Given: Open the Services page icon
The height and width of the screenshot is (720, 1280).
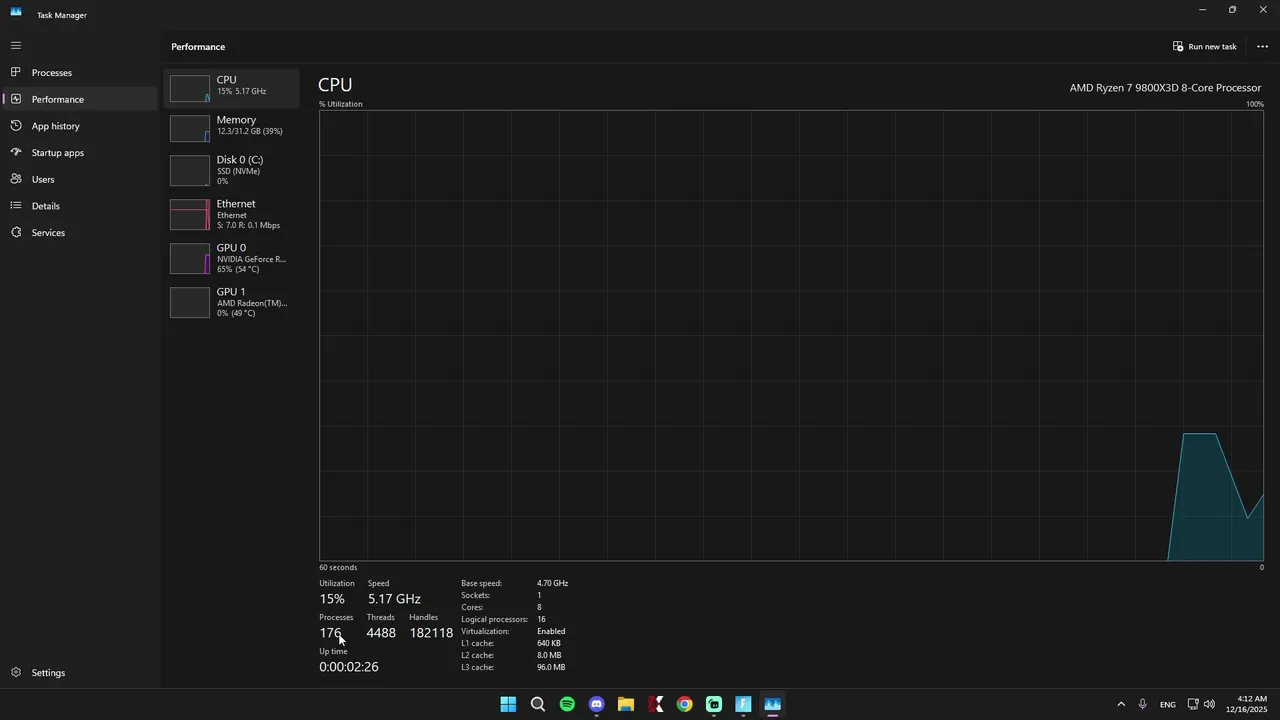Looking at the screenshot, I should 15,233.
